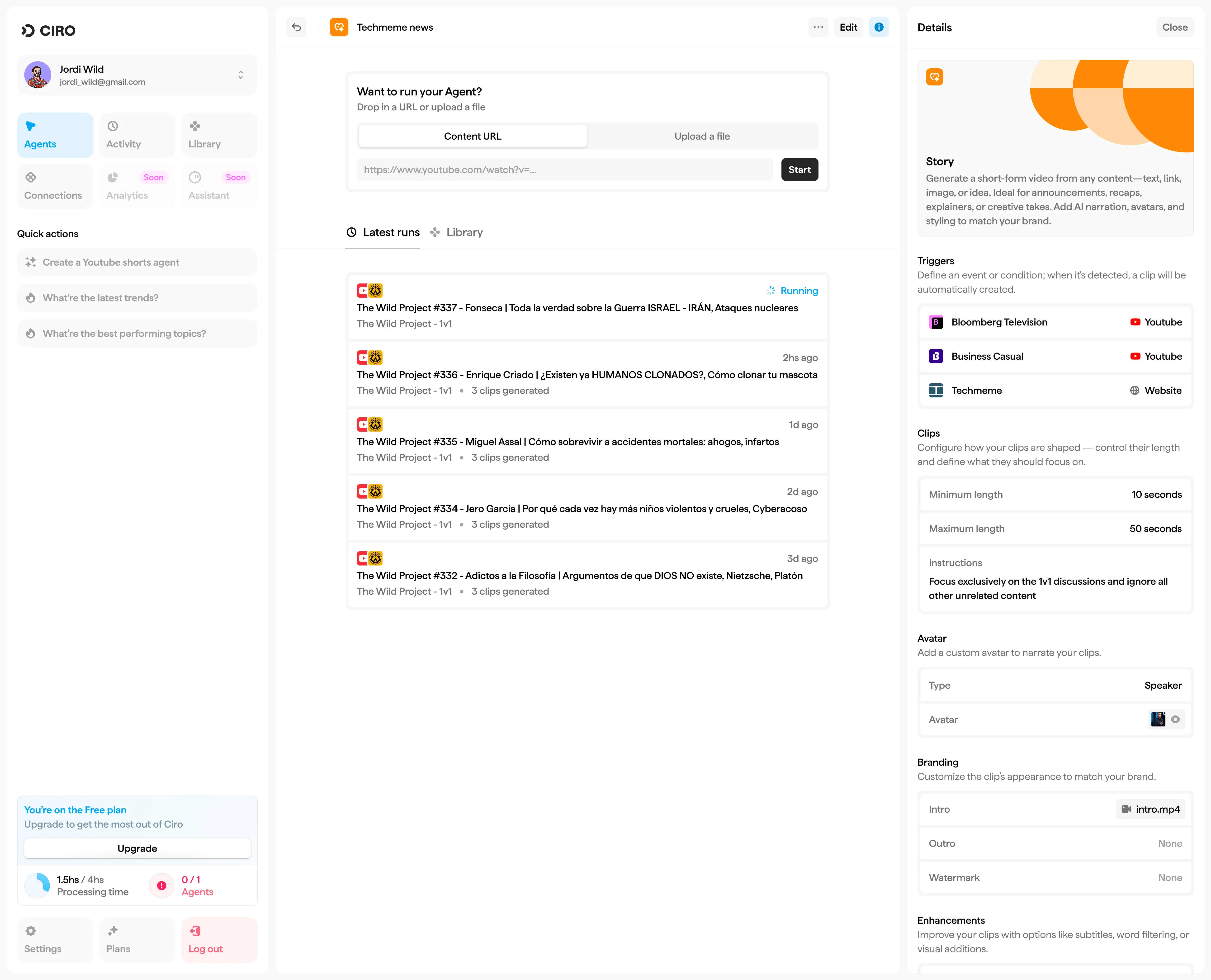Screen dimensions: 1211x980
Task: Click the Upgrade plan button
Action: coord(137,848)
